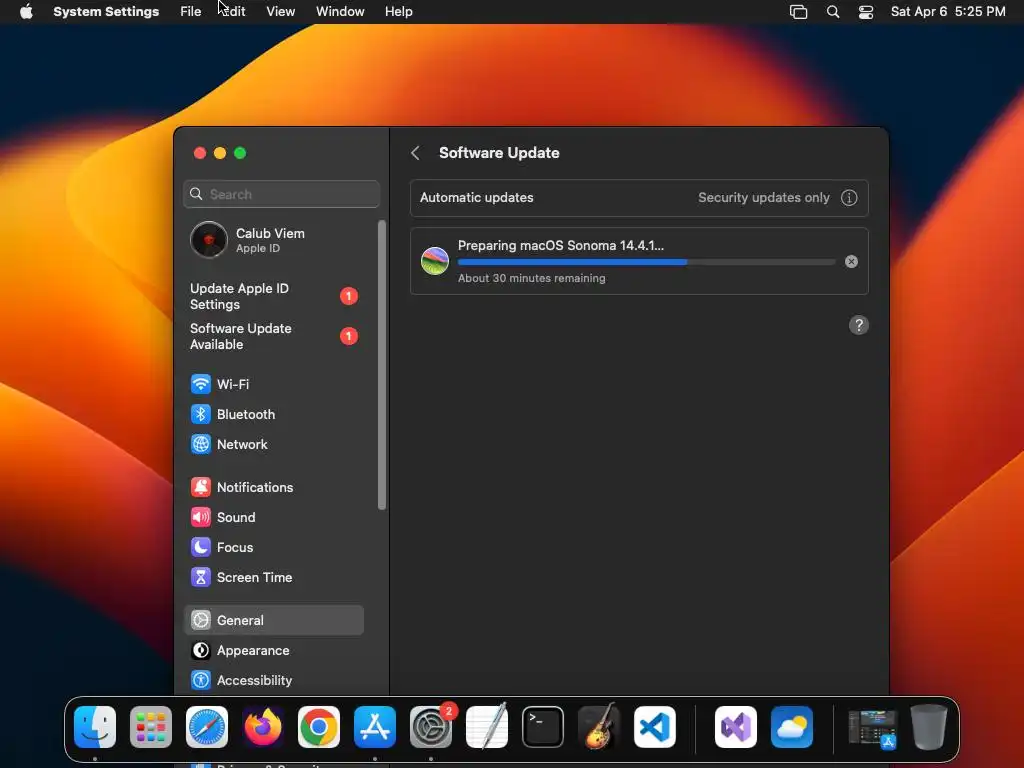
Task: Click the 'Calub Viem' name
Action: tap(270, 233)
